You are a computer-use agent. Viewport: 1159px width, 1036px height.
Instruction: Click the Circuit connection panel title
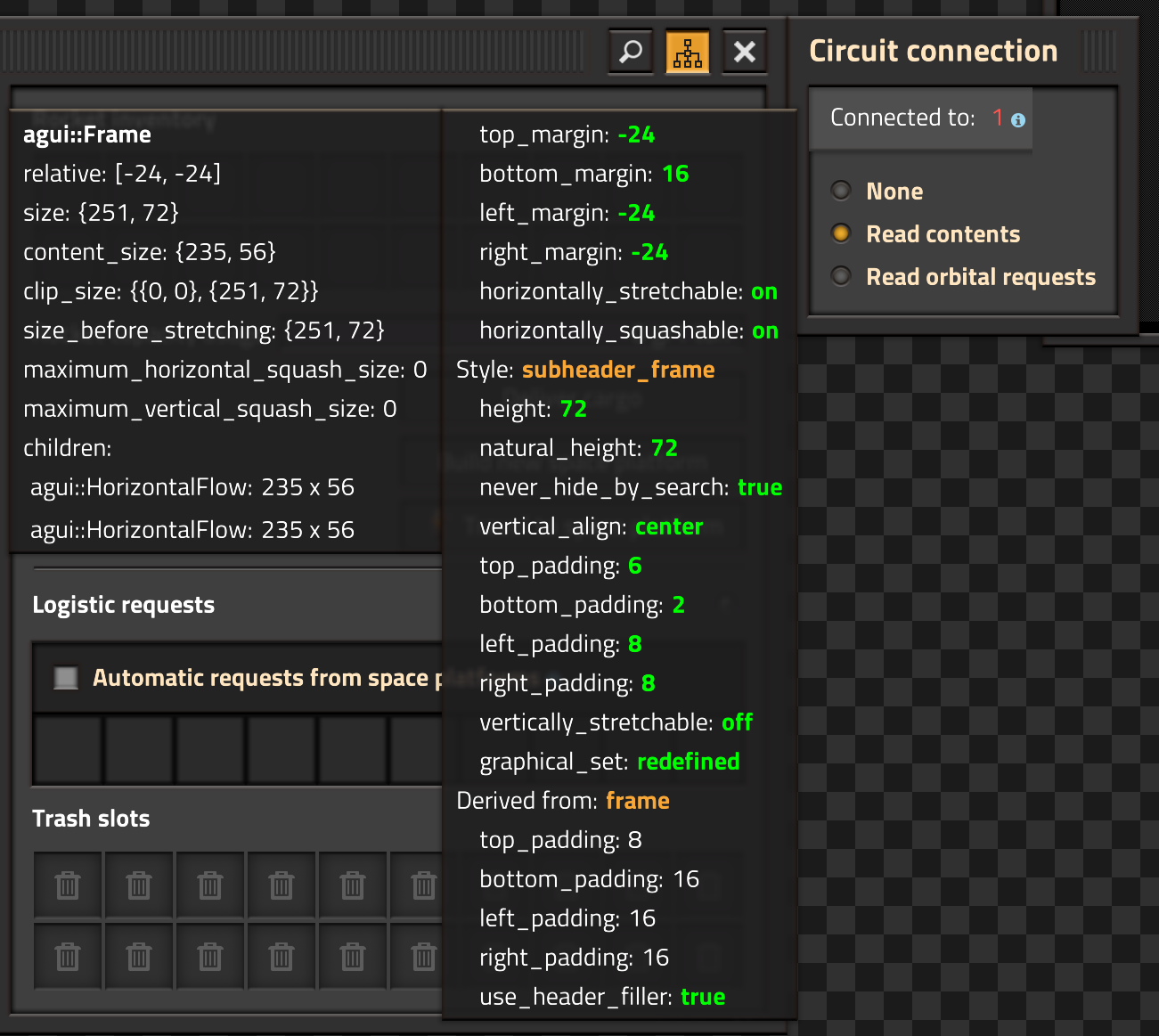pyautogui.click(x=933, y=51)
